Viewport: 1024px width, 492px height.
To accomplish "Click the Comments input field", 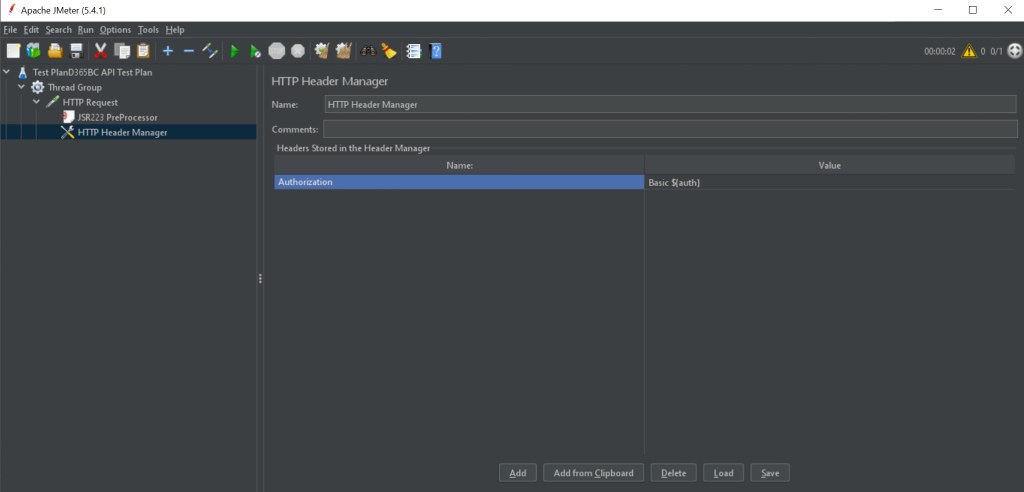I will 669,129.
